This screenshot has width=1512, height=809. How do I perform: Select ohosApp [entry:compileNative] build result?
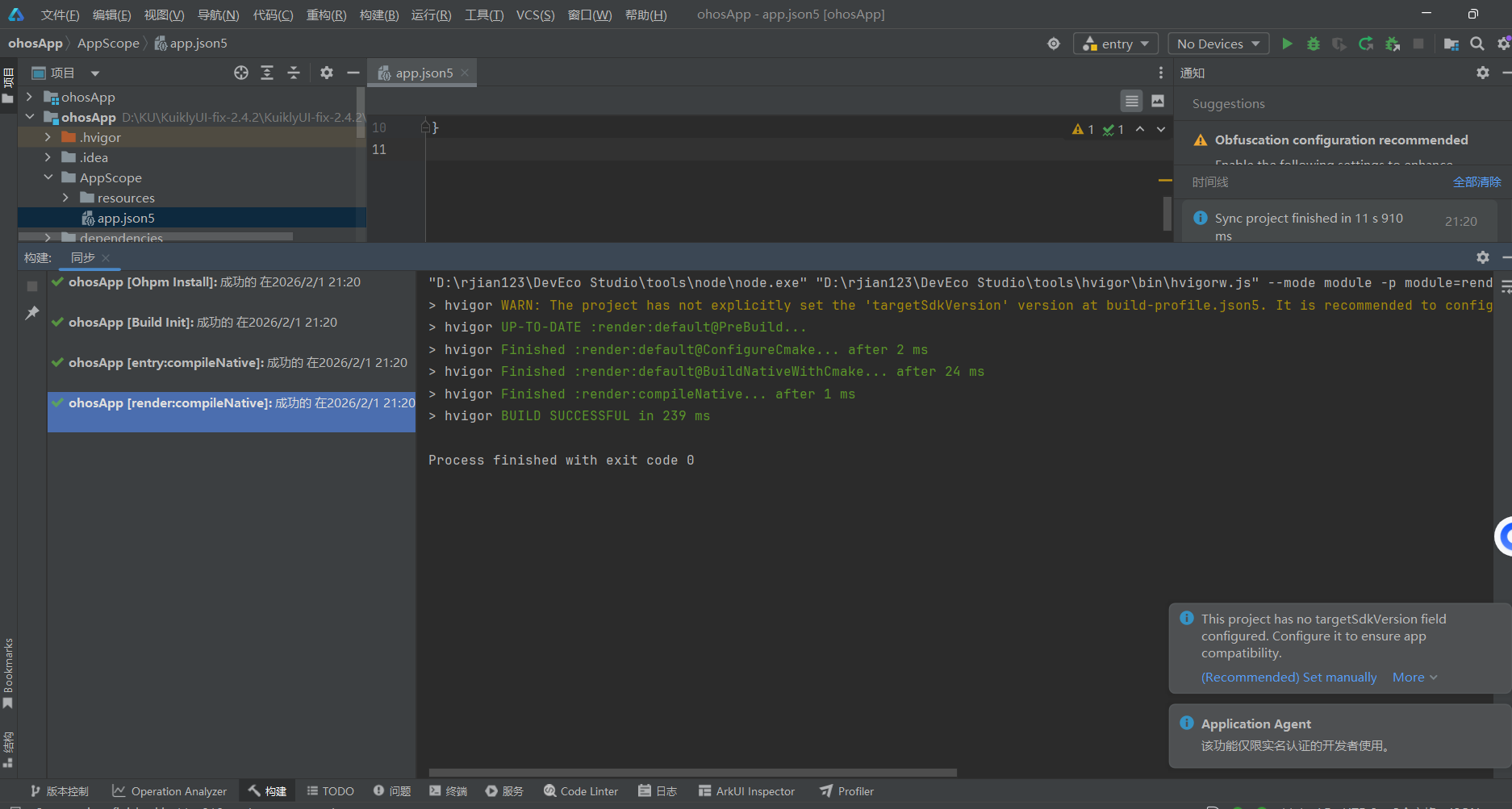[232, 363]
